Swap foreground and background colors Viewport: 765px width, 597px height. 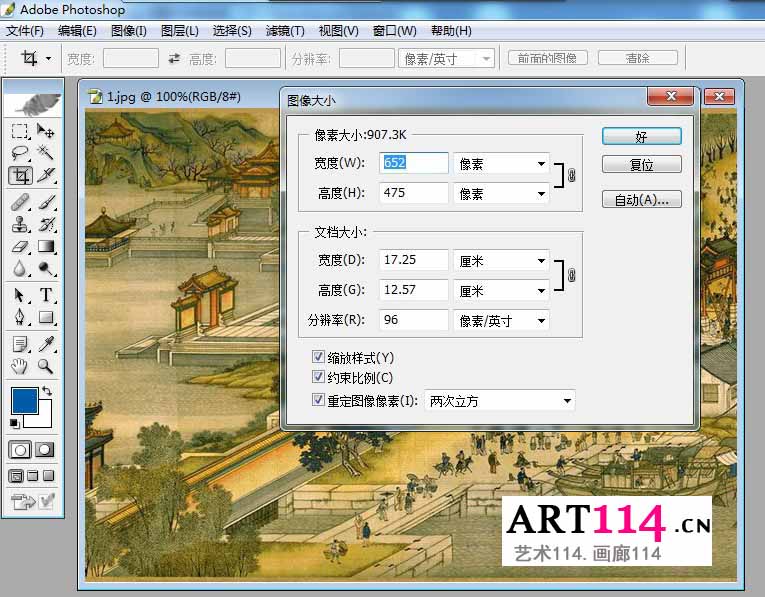coord(47,391)
